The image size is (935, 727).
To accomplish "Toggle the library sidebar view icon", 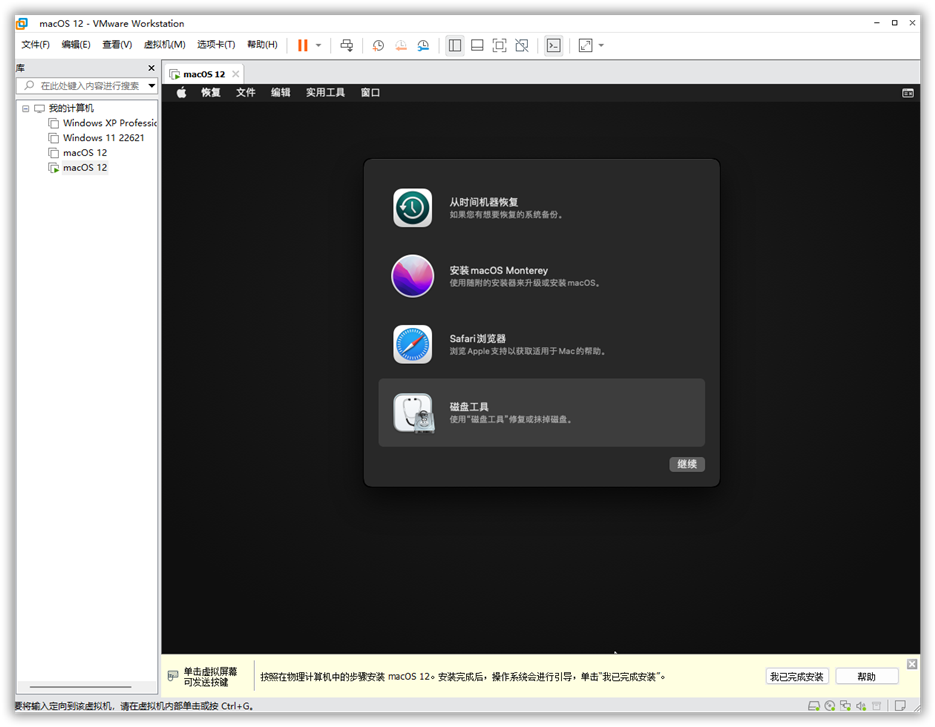I will point(455,45).
